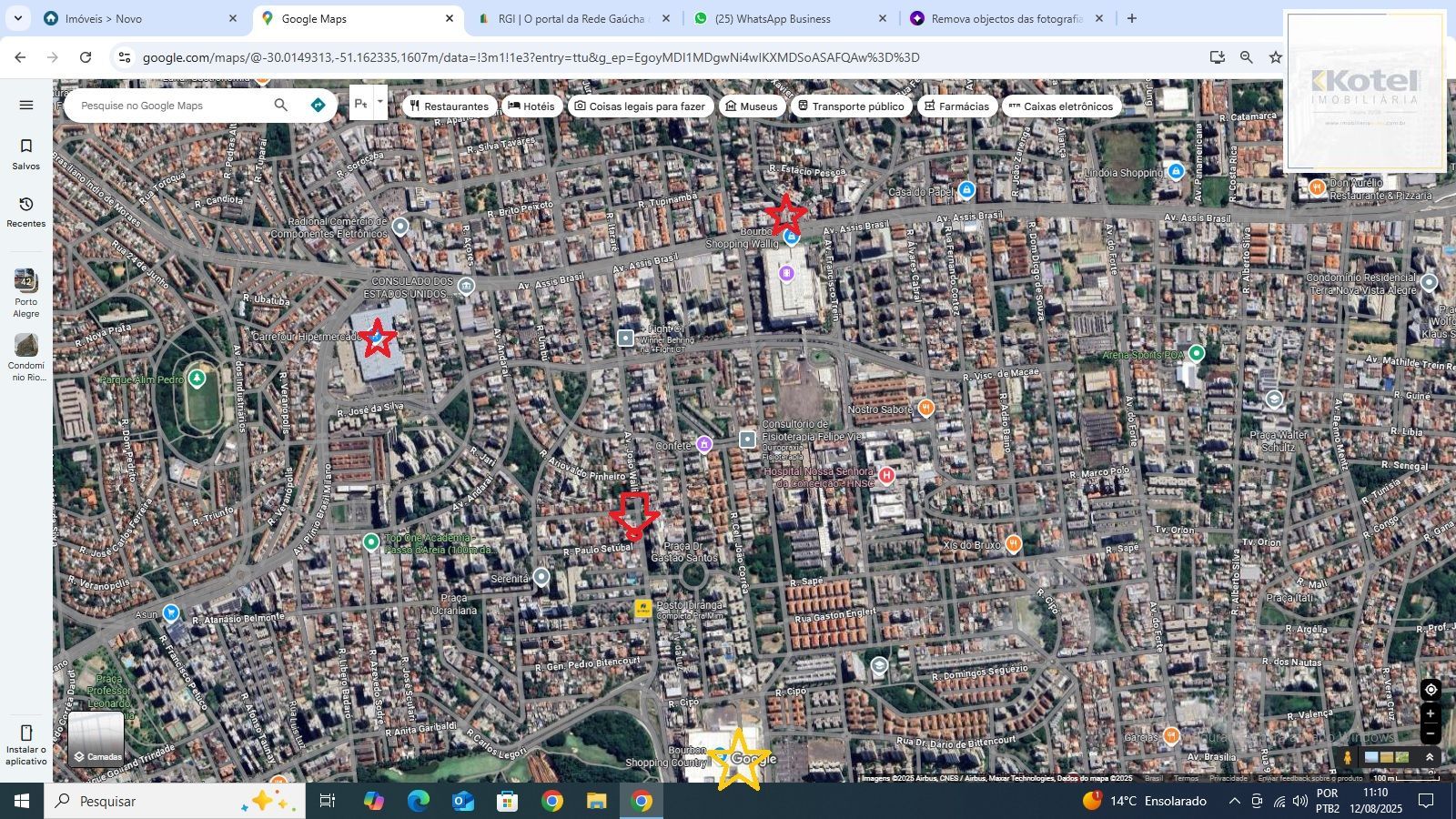This screenshot has width=1456, height=819.
Task: Open Recentes history panel
Action: tap(26, 211)
